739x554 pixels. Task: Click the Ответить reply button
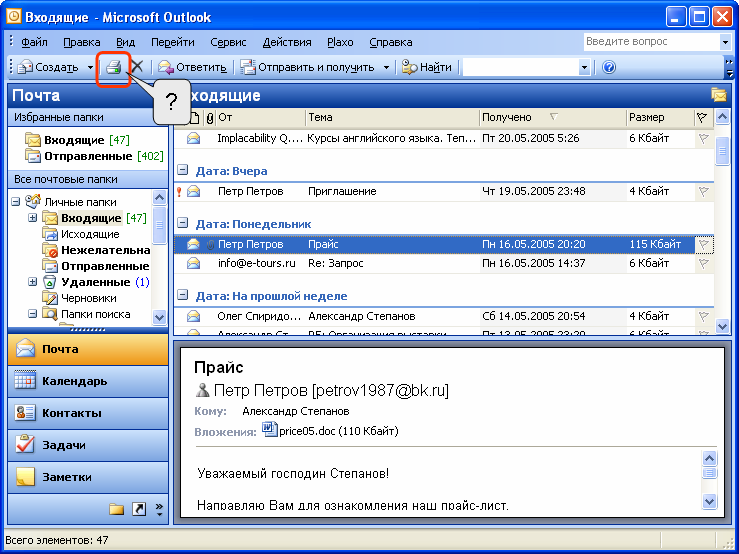click(192, 67)
